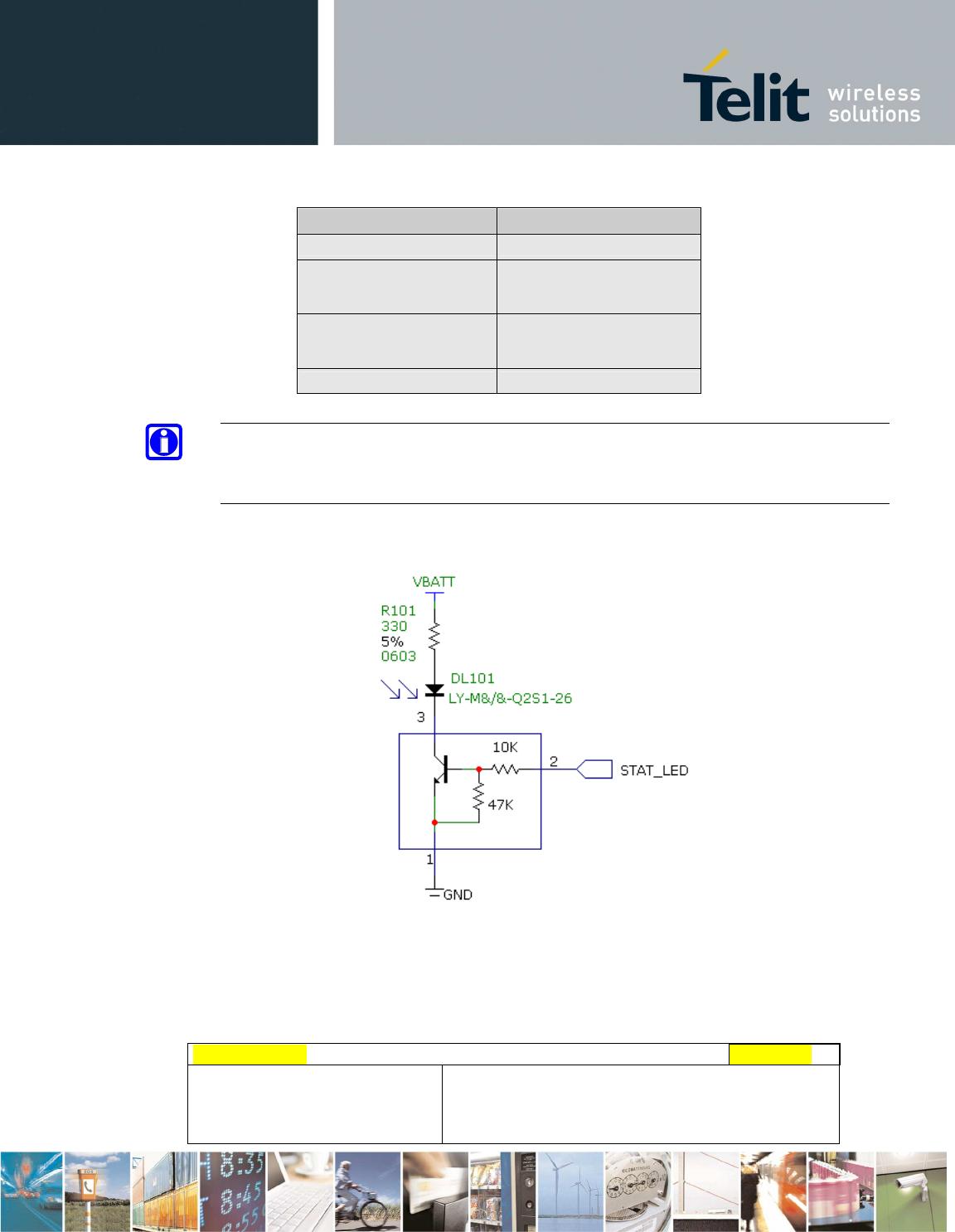Click the R101 resistor symbol
The width and height of the screenshot is (955, 1232).
tap(434, 636)
